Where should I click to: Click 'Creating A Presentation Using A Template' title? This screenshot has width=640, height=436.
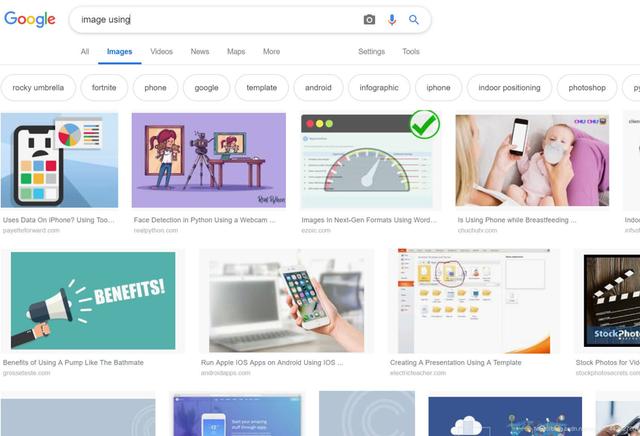pos(456,362)
